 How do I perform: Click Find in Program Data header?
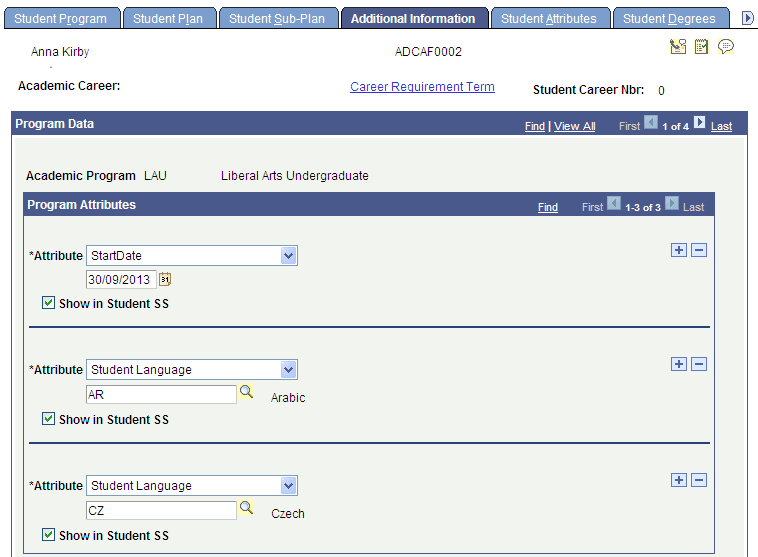pos(535,126)
